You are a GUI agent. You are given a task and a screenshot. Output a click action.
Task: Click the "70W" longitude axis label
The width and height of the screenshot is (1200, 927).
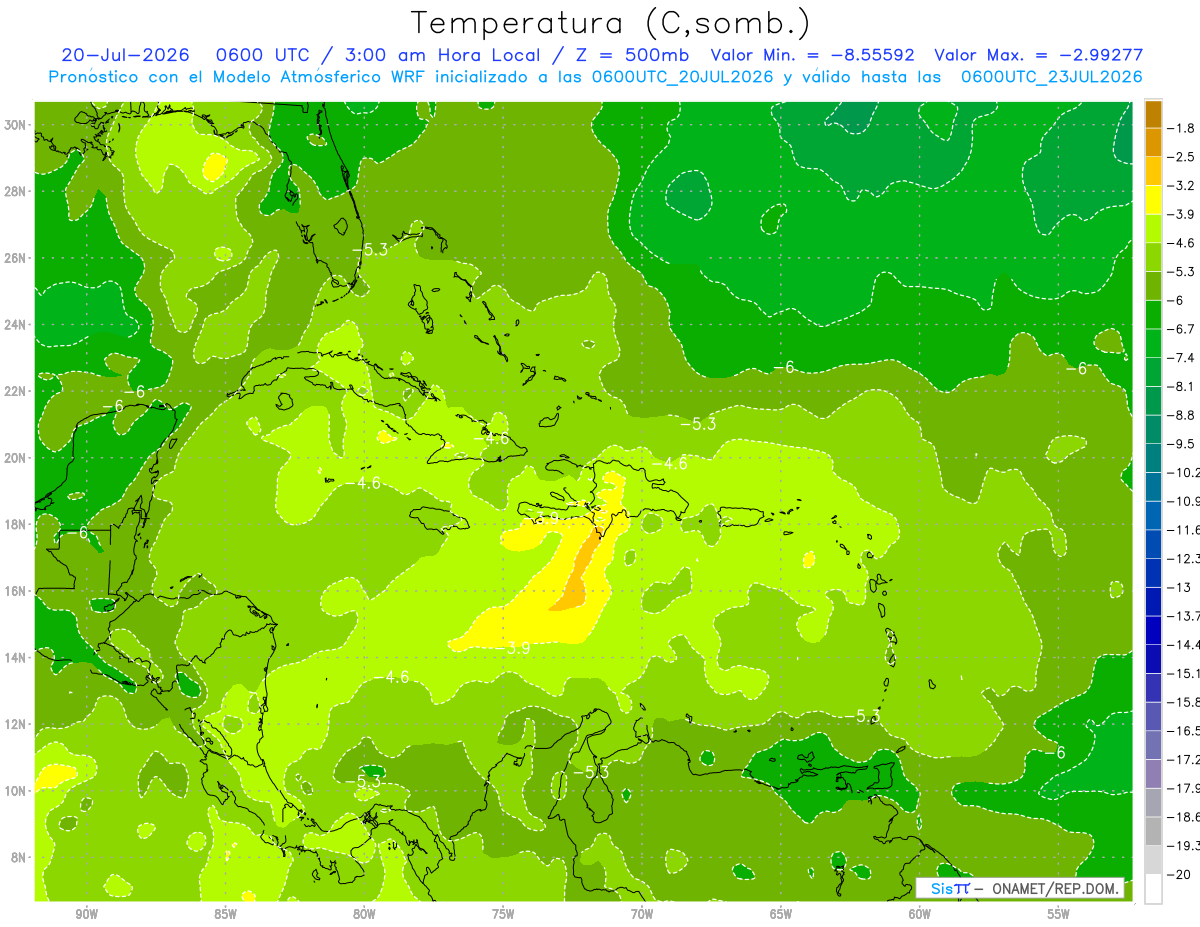[642, 914]
